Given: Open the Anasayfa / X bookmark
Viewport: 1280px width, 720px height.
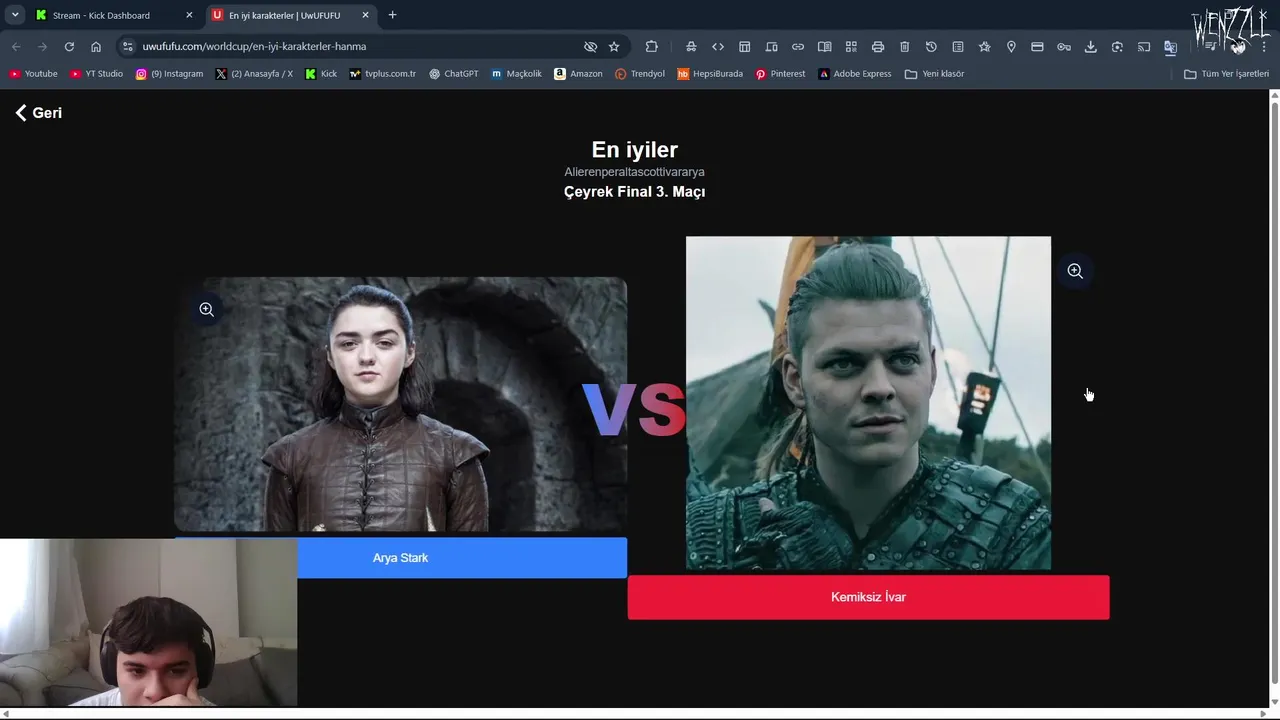Looking at the screenshot, I should [x=254, y=74].
